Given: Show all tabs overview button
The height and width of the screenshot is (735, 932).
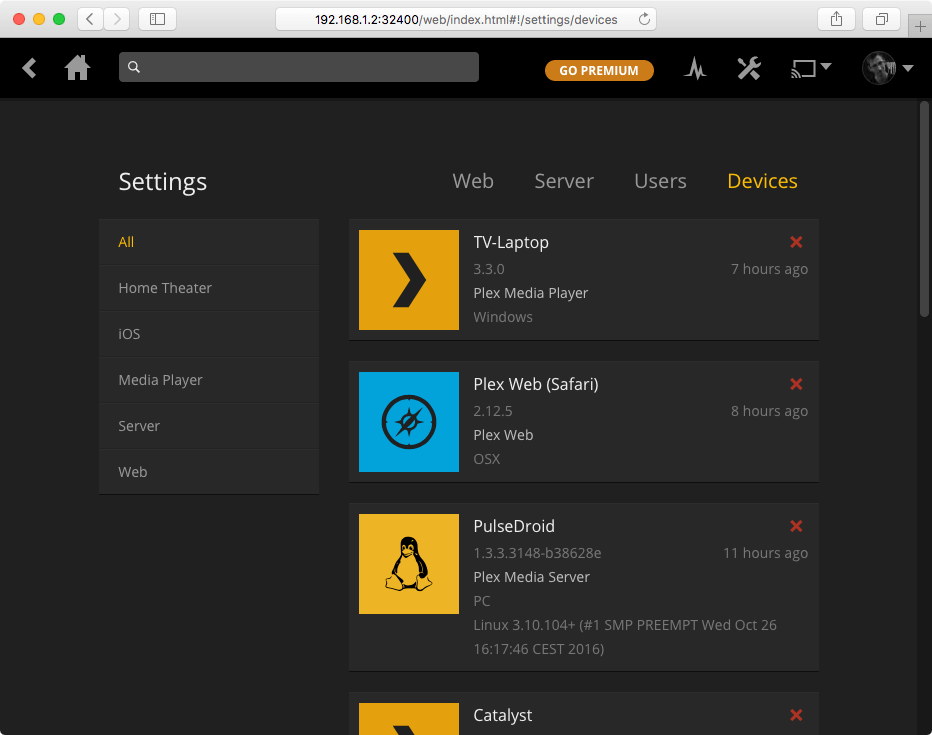Looking at the screenshot, I should click(x=881, y=19).
